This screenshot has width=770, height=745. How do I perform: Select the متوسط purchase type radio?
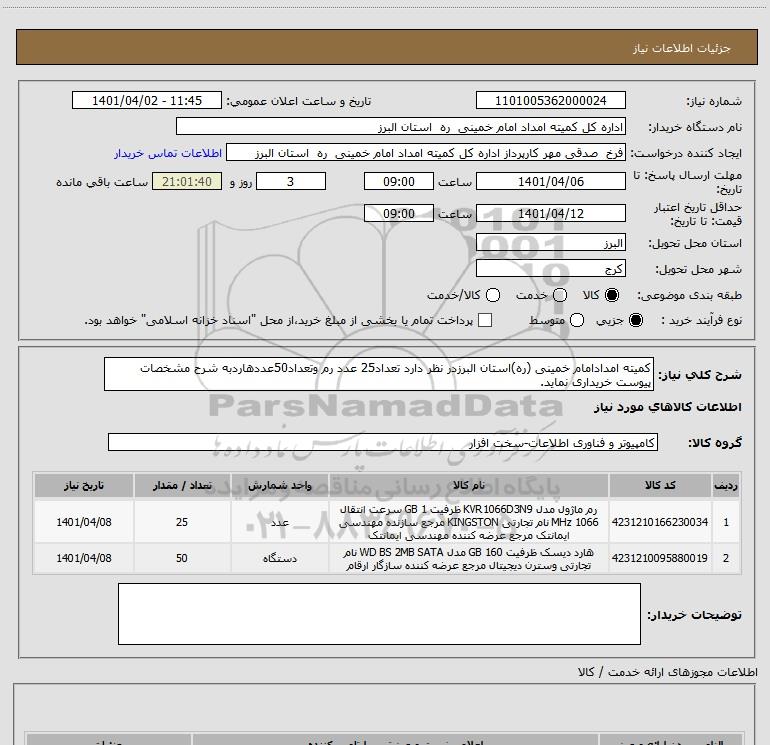click(x=577, y=320)
